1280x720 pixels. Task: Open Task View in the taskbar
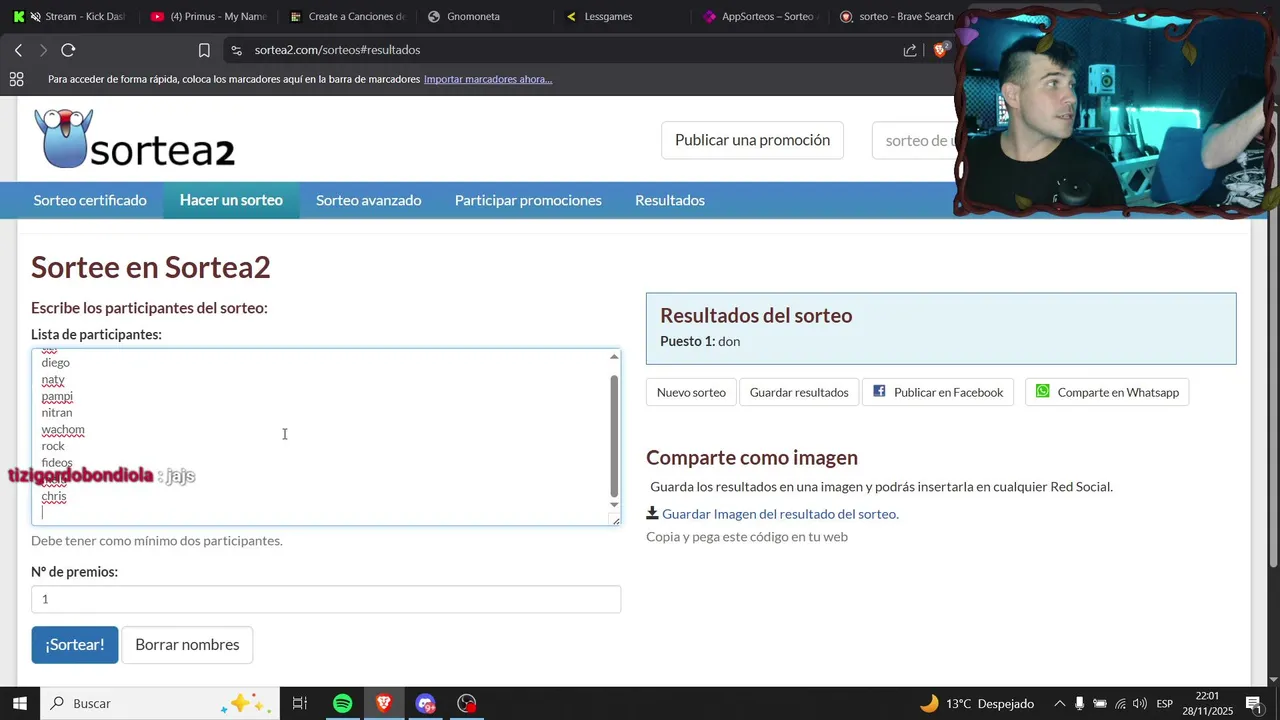pyautogui.click(x=299, y=703)
